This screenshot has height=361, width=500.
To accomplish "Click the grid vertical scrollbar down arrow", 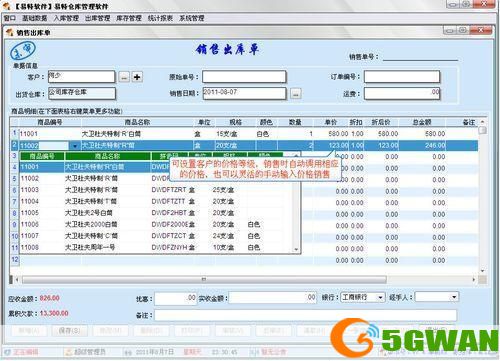I will (482, 271).
